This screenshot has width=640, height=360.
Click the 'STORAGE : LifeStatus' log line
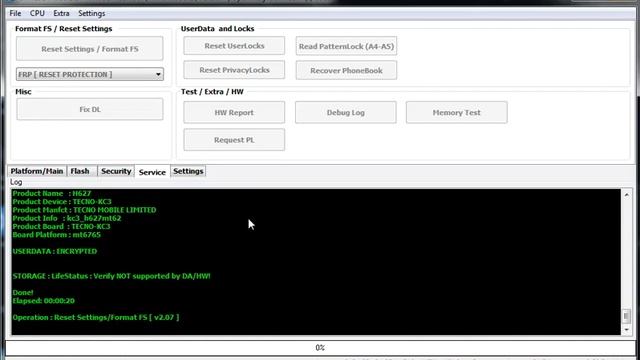tap(111, 276)
